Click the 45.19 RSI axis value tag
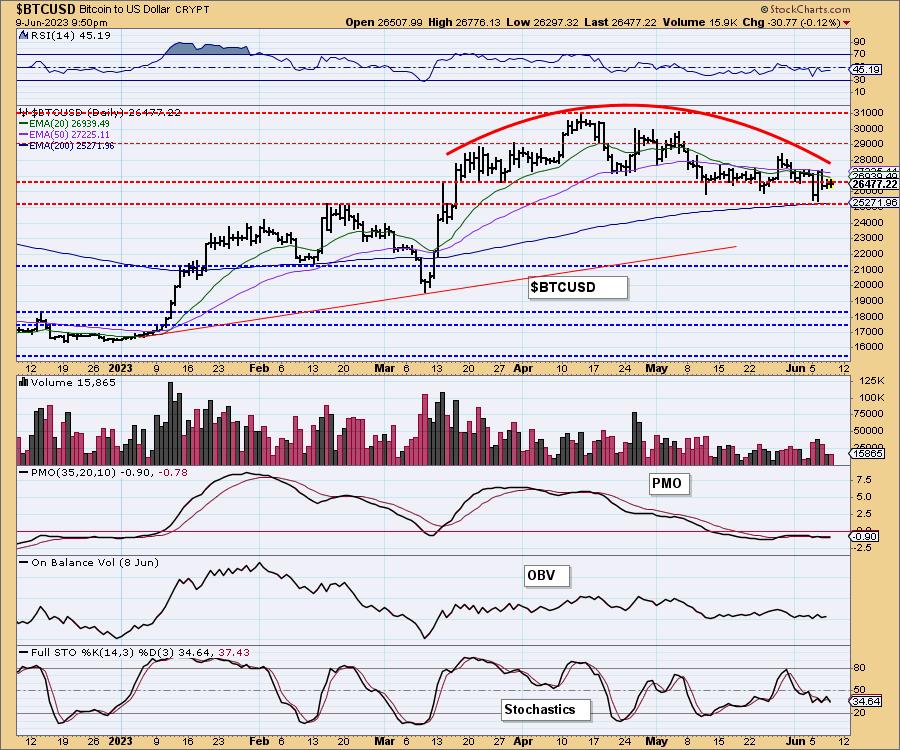Screen dimensions: 900x750 [867, 69]
